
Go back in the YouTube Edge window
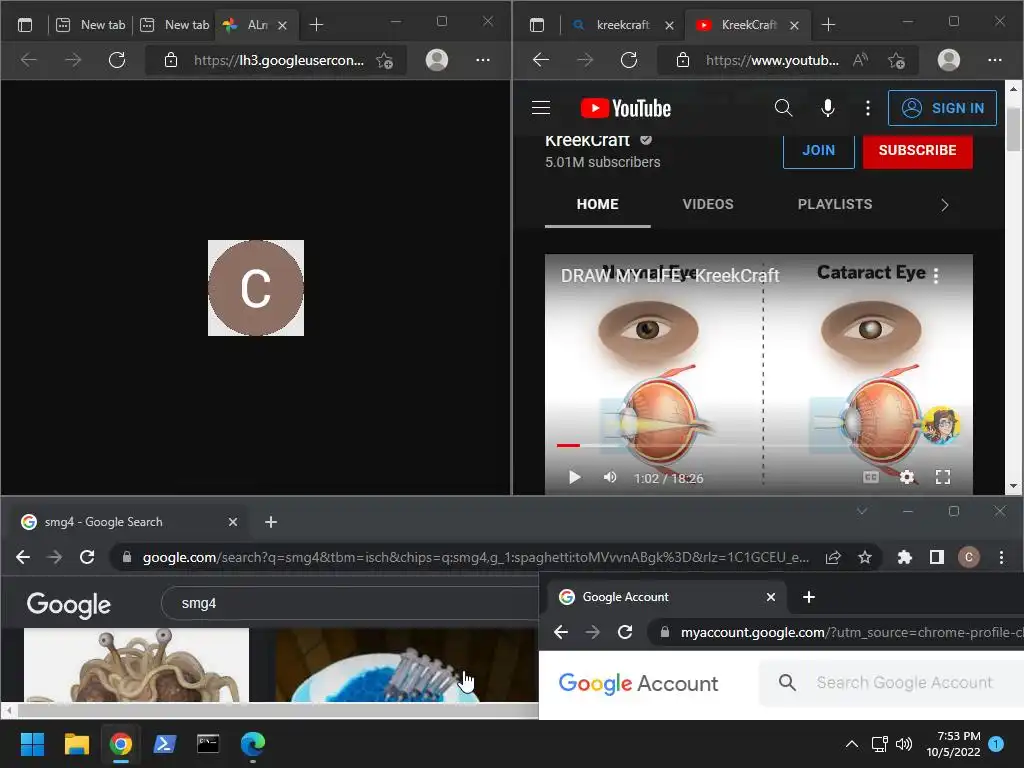(x=541, y=60)
